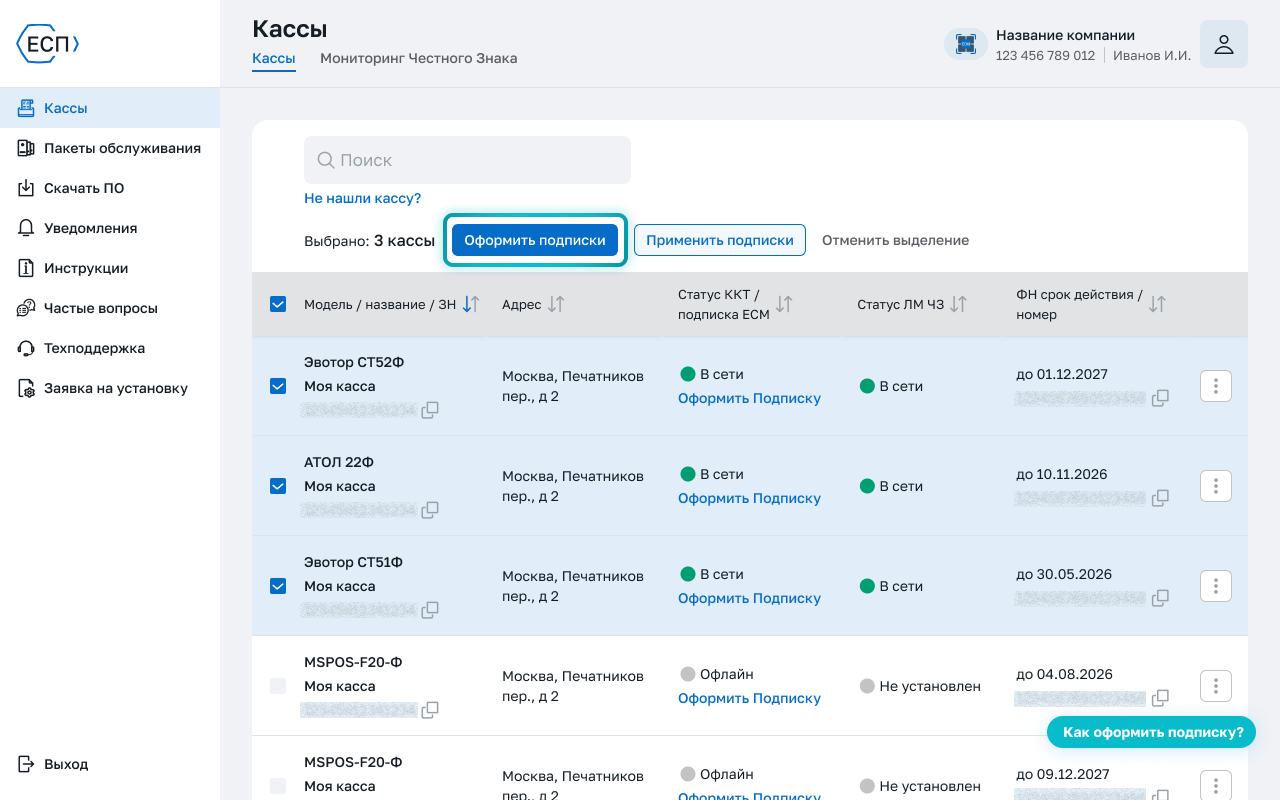
Task: Uncheck the АТОЛ 22Ф row checkbox
Action: pos(278,486)
